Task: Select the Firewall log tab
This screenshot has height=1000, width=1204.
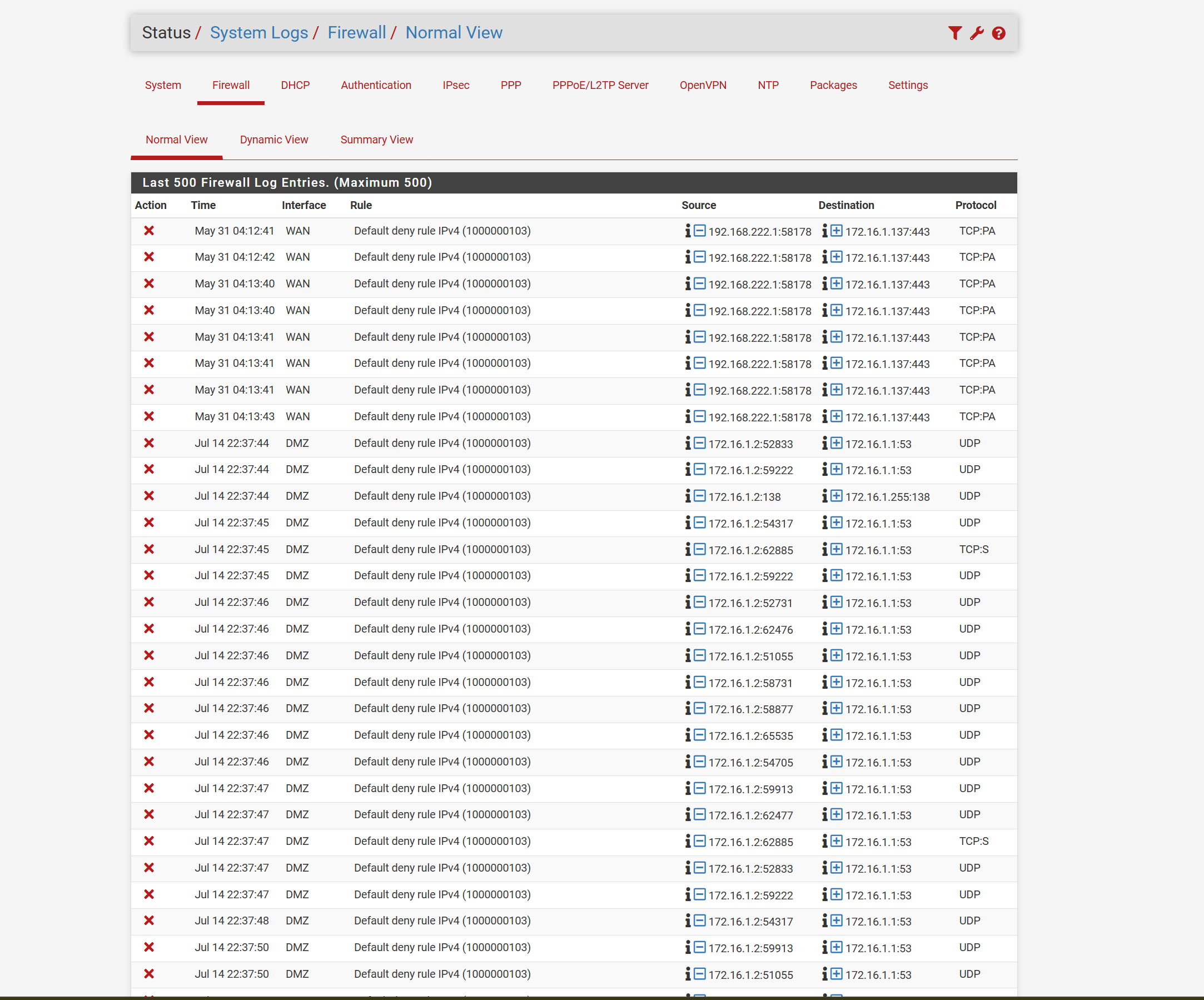Action: tap(231, 85)
